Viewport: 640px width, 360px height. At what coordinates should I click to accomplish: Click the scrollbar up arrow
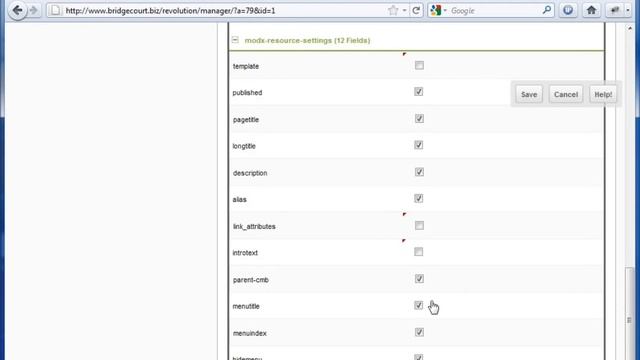tap(629, 28)
